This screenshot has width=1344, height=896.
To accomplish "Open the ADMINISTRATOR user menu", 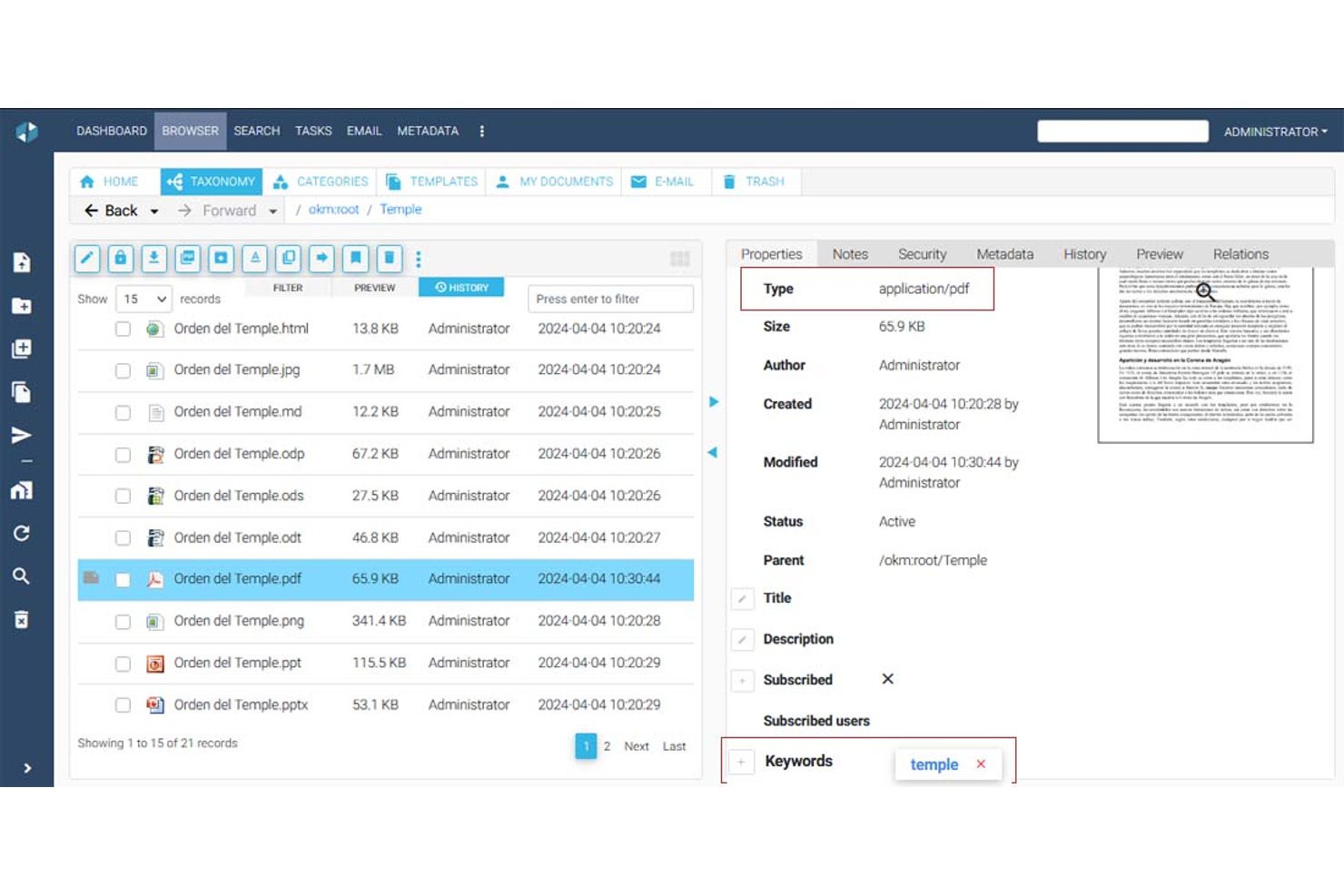I will point(1276,132).
